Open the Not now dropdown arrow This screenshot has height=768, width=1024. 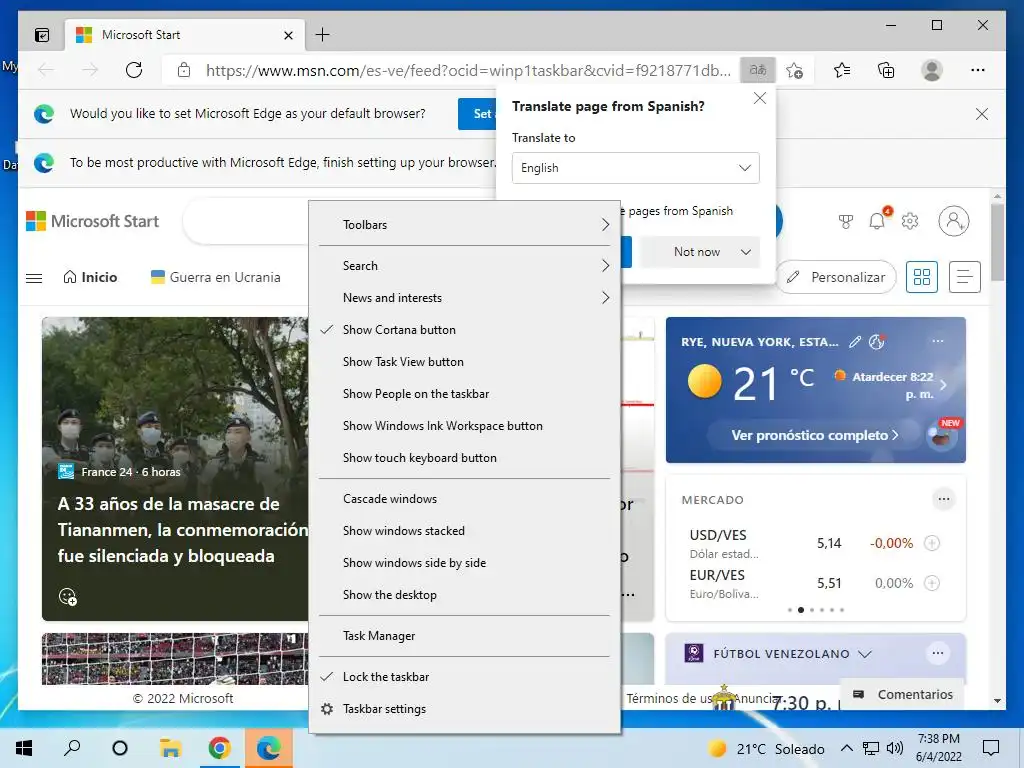(x=745, y=252)
